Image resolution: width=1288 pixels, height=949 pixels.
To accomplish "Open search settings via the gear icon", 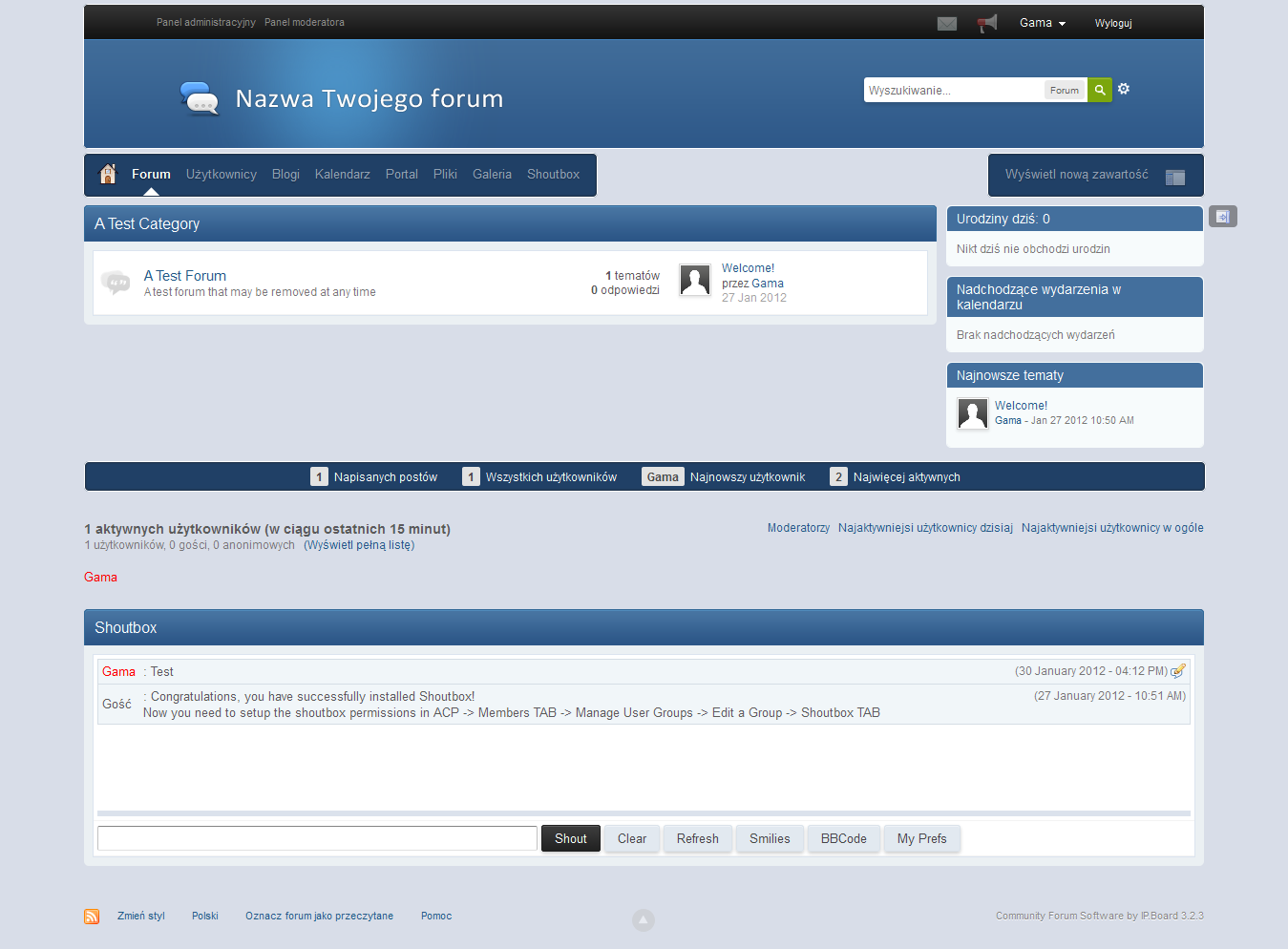I will coord(1123,88).
